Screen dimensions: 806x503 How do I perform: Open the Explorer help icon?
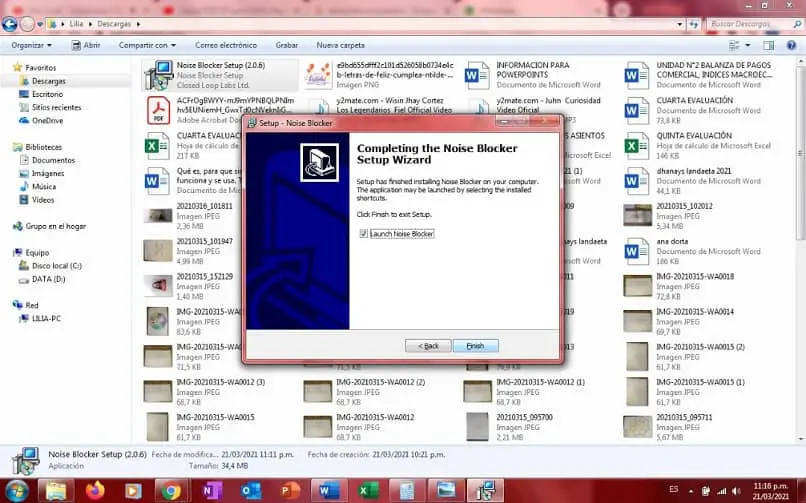(x=791, y=45)
